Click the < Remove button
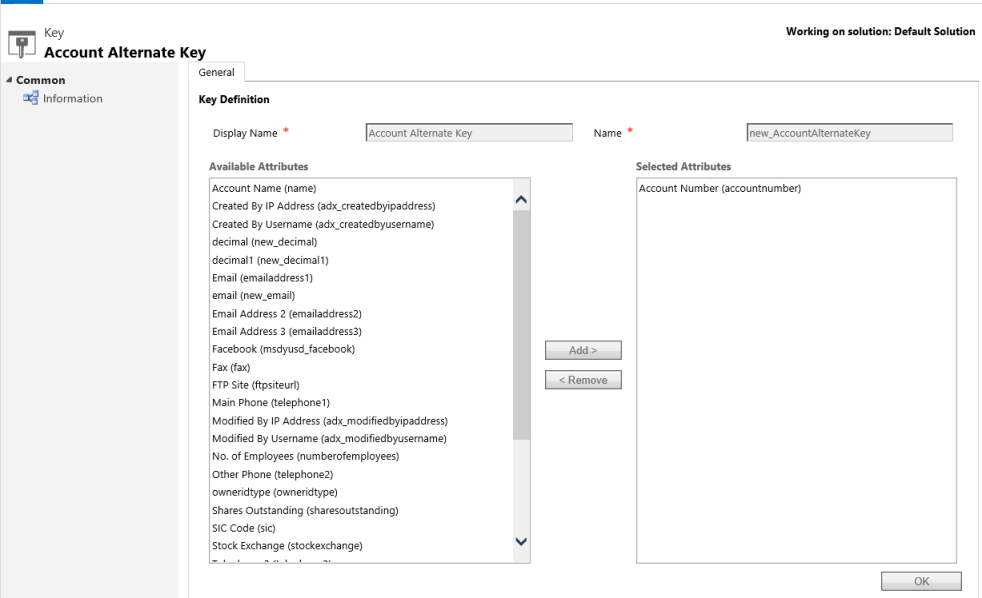Screen dimensions: 982x598 [x=583, y=379]
